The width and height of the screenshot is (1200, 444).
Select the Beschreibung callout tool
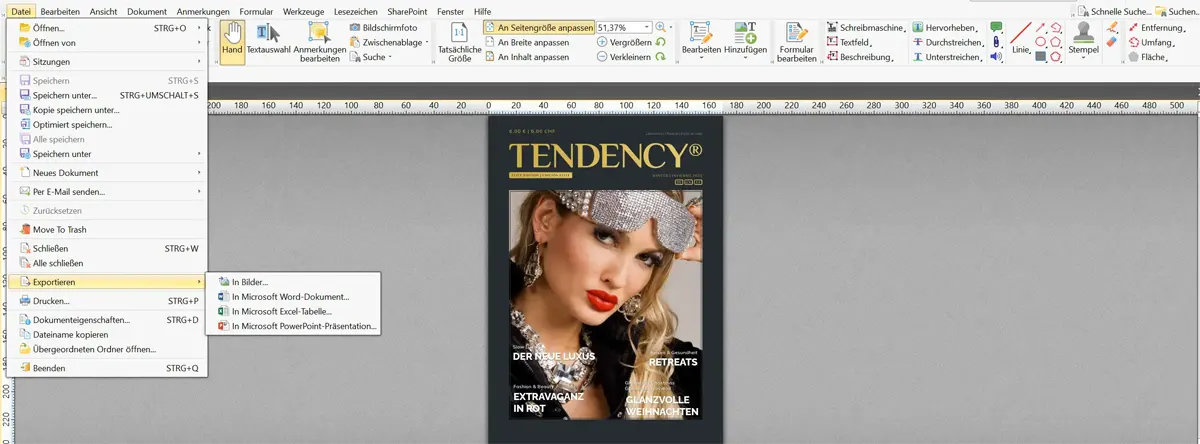coord(859,58)
